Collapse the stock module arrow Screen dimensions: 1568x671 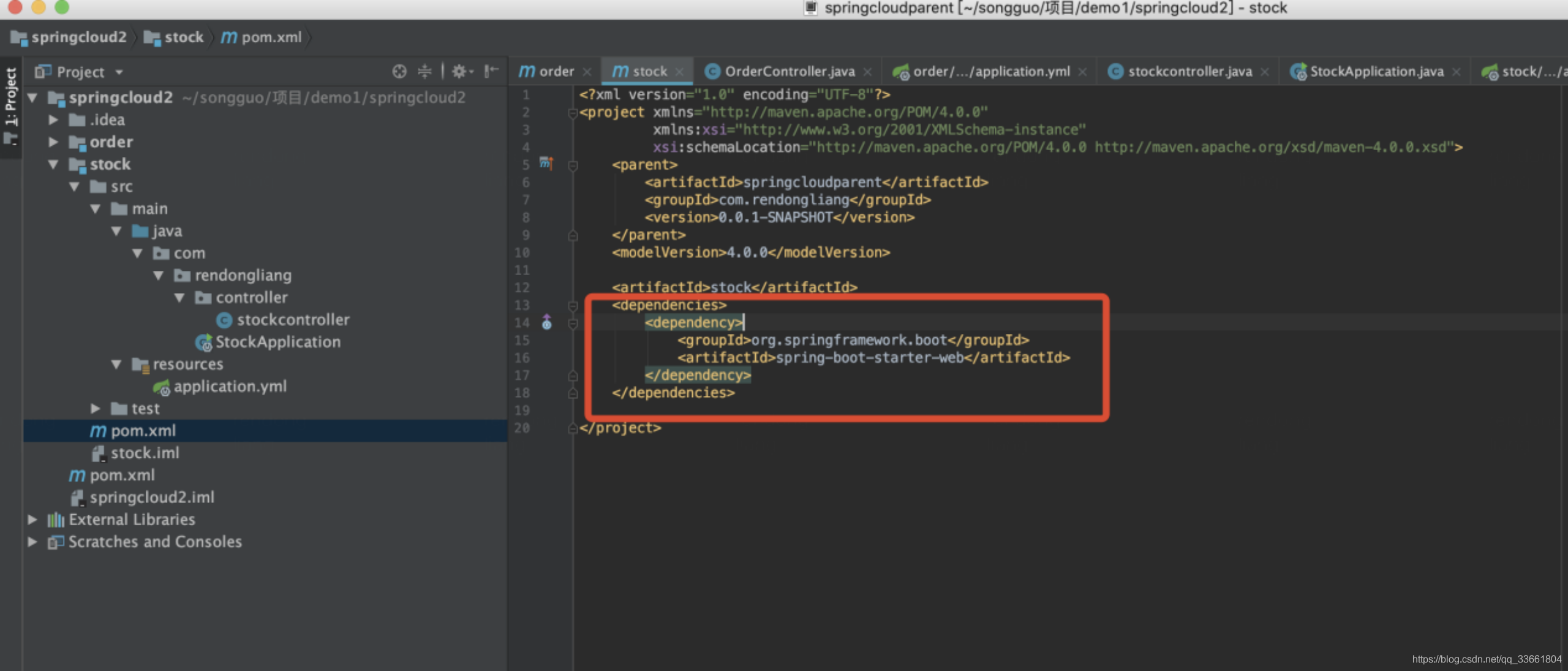pos(54,164)
